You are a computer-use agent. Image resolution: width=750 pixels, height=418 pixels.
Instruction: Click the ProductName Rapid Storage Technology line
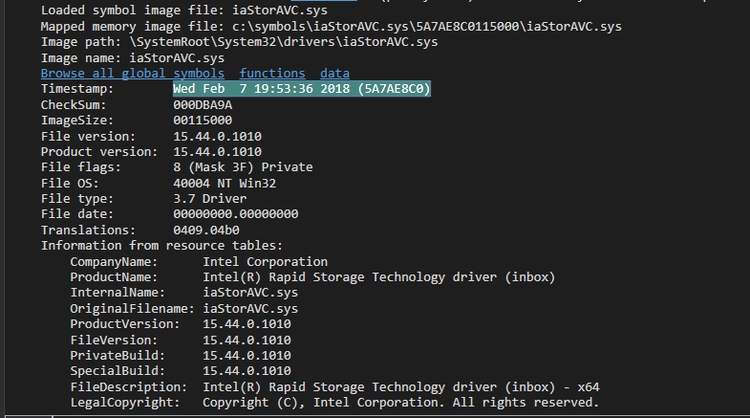pos(379,277)
